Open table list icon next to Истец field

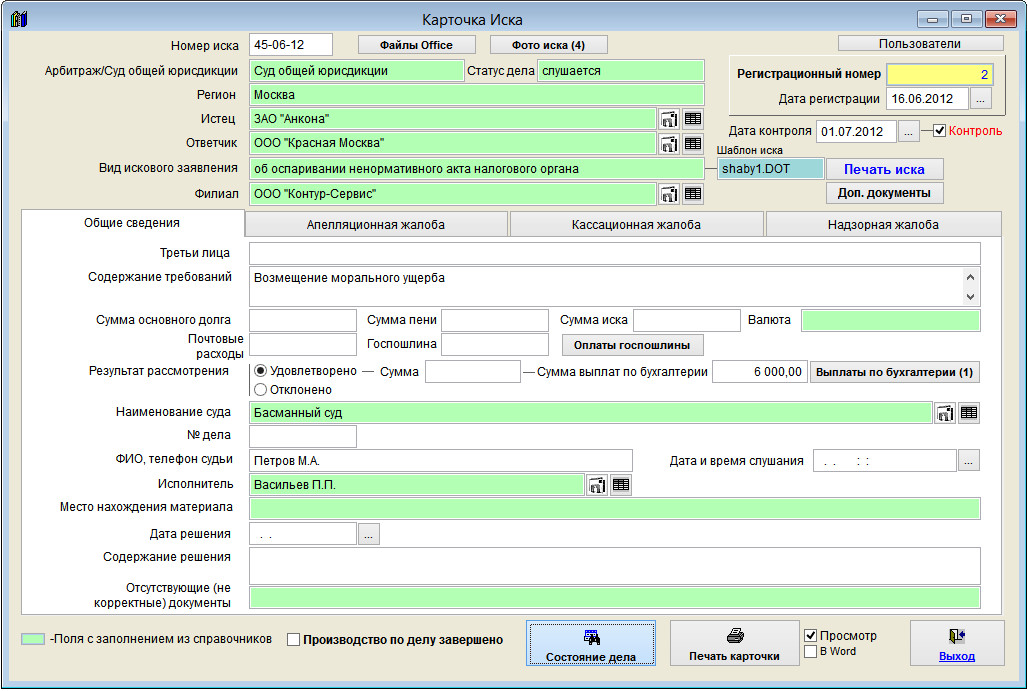(x=693, y=119)
